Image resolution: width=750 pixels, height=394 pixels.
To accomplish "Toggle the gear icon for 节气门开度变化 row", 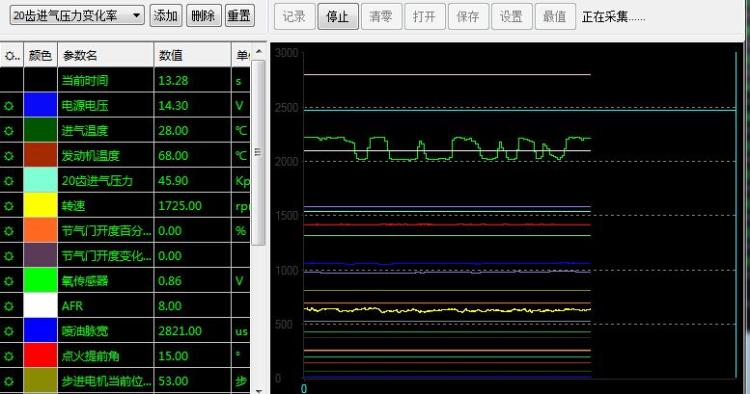I will pyautogui.click(x=9, y=256).
